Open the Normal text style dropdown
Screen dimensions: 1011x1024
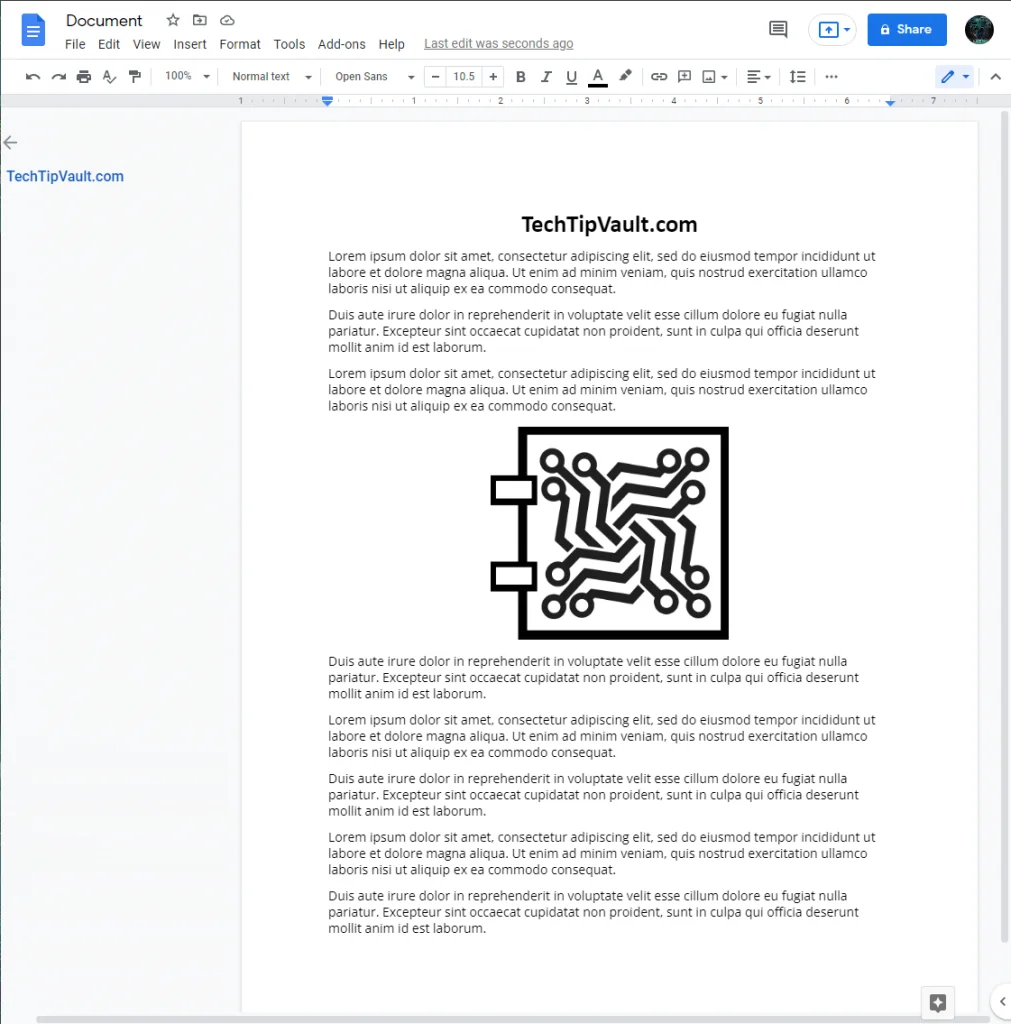tap(272, 77)
